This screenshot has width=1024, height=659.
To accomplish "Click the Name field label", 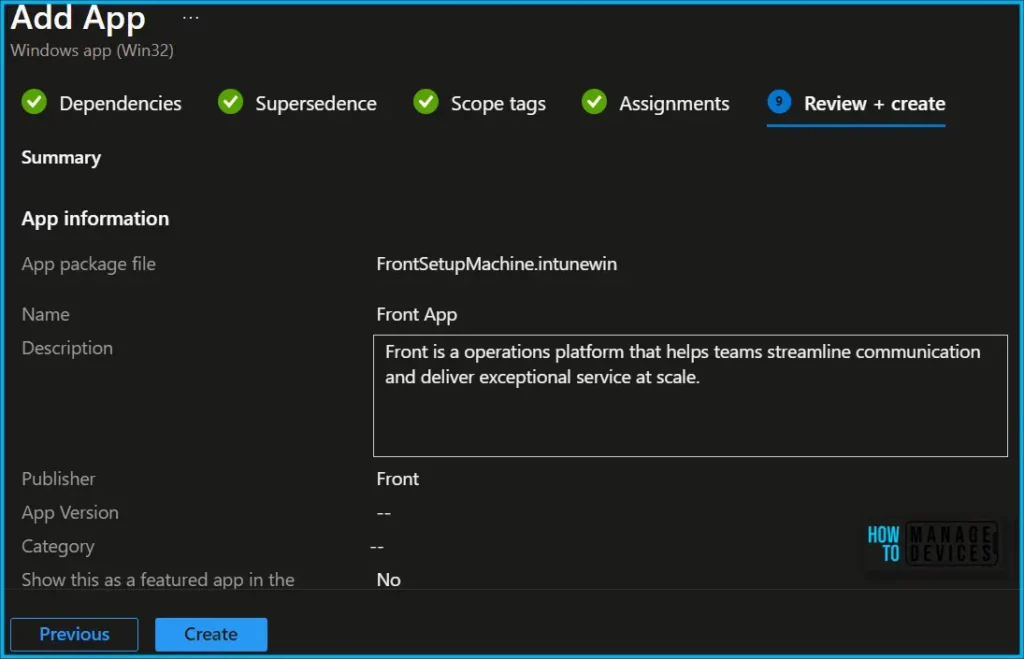I will [46, 314].
